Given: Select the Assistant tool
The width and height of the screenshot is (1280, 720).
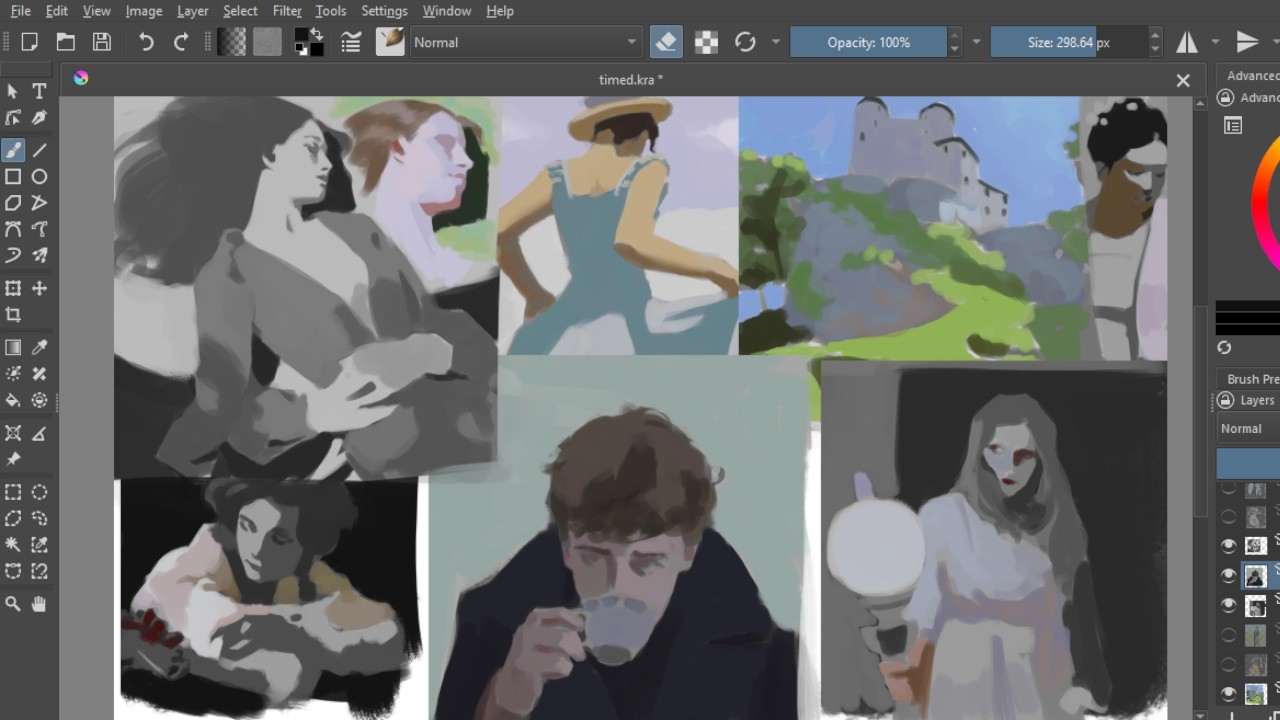Looking at the screenshot, I should tap(13, 433).
